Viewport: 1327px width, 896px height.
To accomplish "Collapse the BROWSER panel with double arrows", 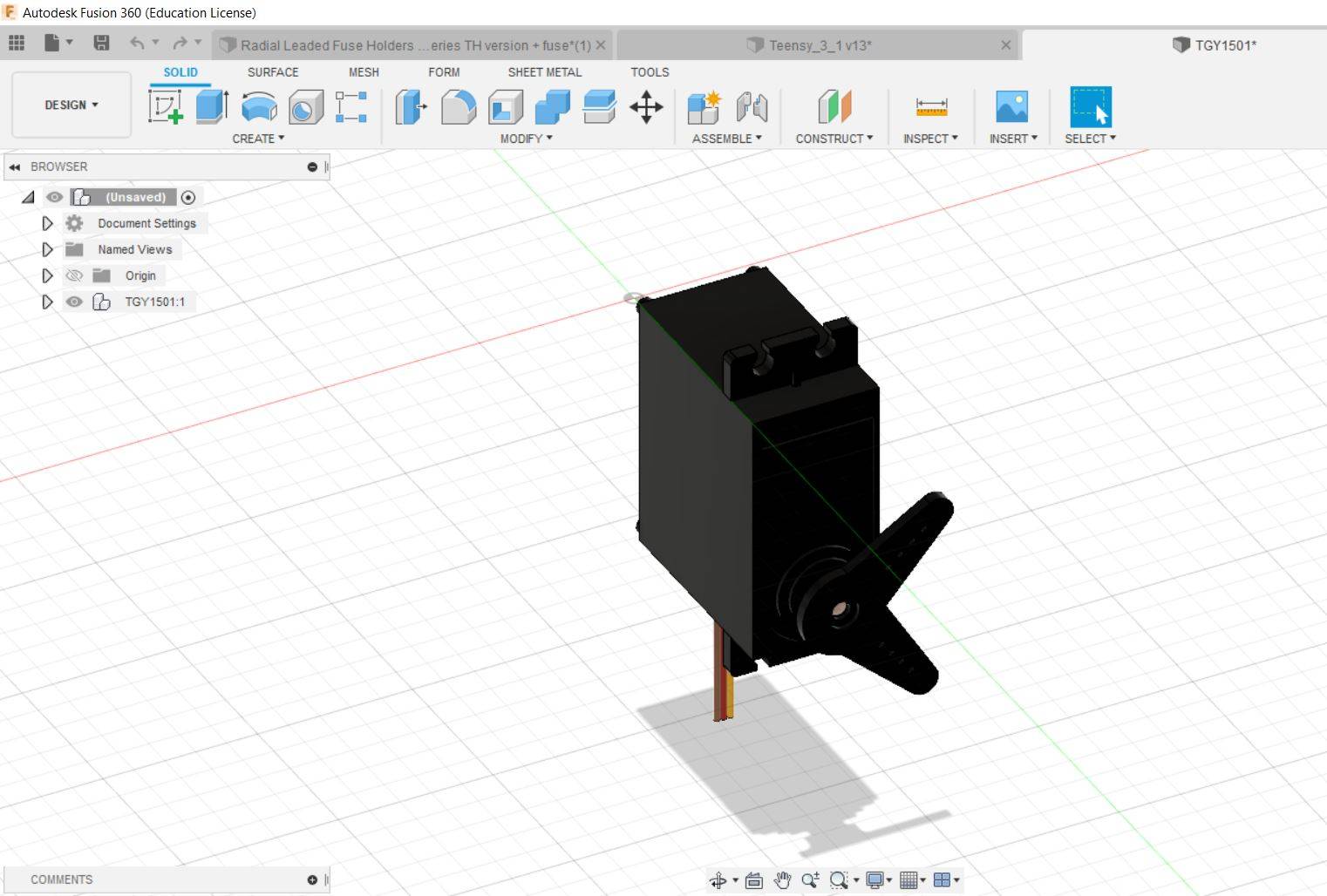I will (x=15, y=166).
